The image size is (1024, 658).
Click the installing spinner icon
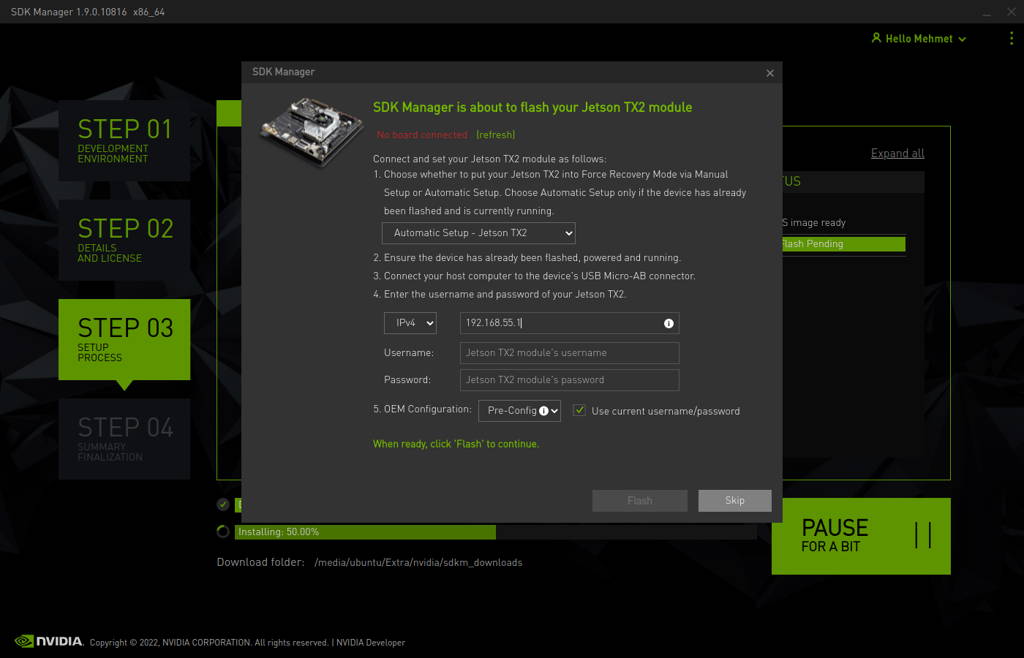pyautogui.click(x=223, y=531)
